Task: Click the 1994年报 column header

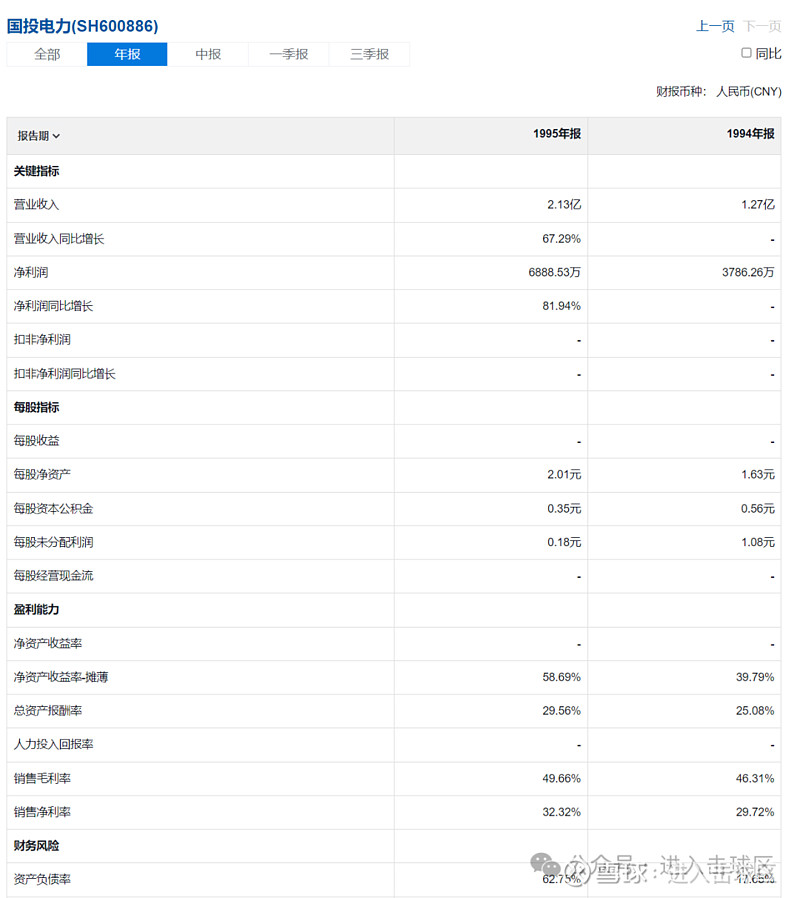Action: click(750, 134)
